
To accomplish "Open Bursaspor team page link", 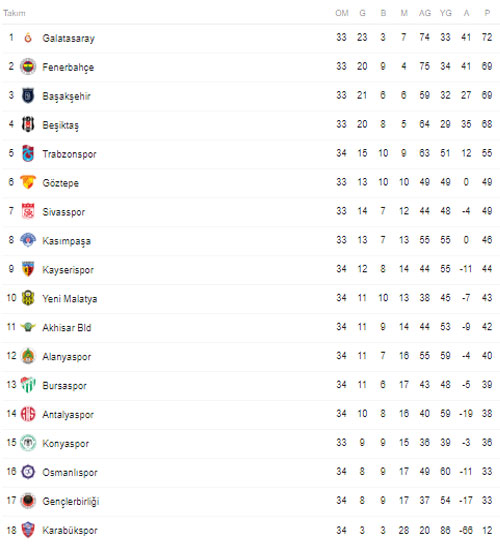I will coord(65,385).
